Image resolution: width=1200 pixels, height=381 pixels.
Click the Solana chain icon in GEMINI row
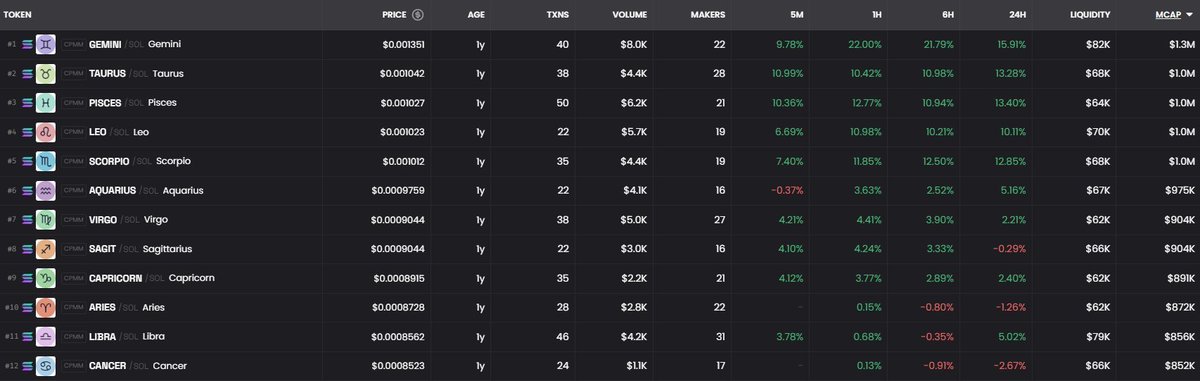coord(27,44)
